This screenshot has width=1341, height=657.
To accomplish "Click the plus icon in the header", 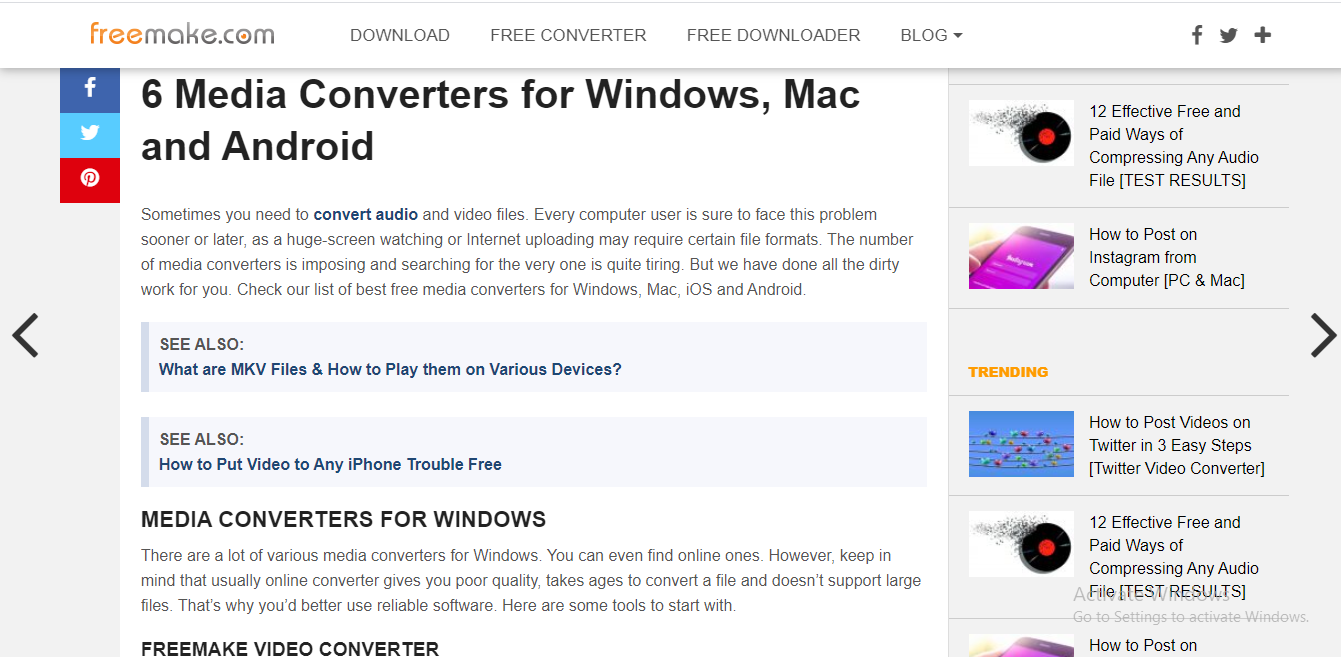I will click(1263, 35).
